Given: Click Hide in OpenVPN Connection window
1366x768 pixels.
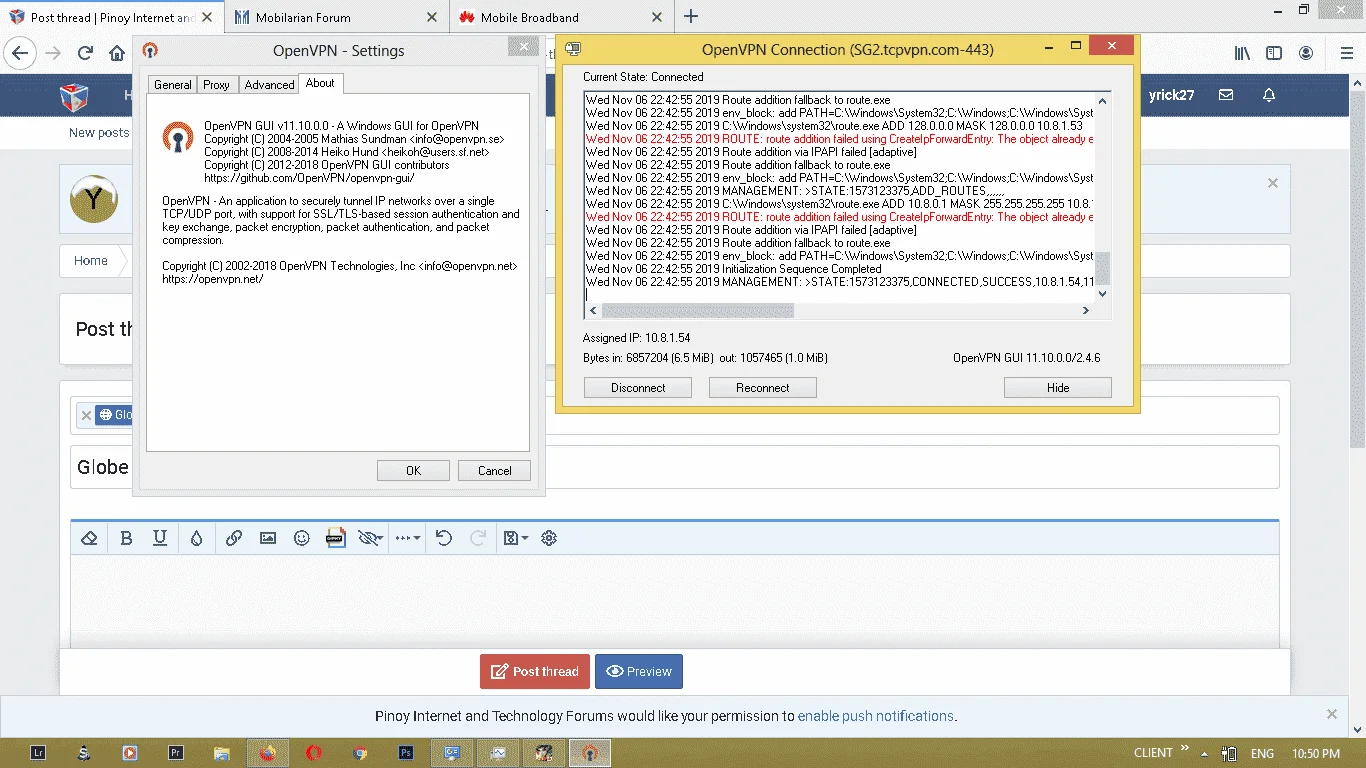Looking at the screenshot, I should point(1058,388).
